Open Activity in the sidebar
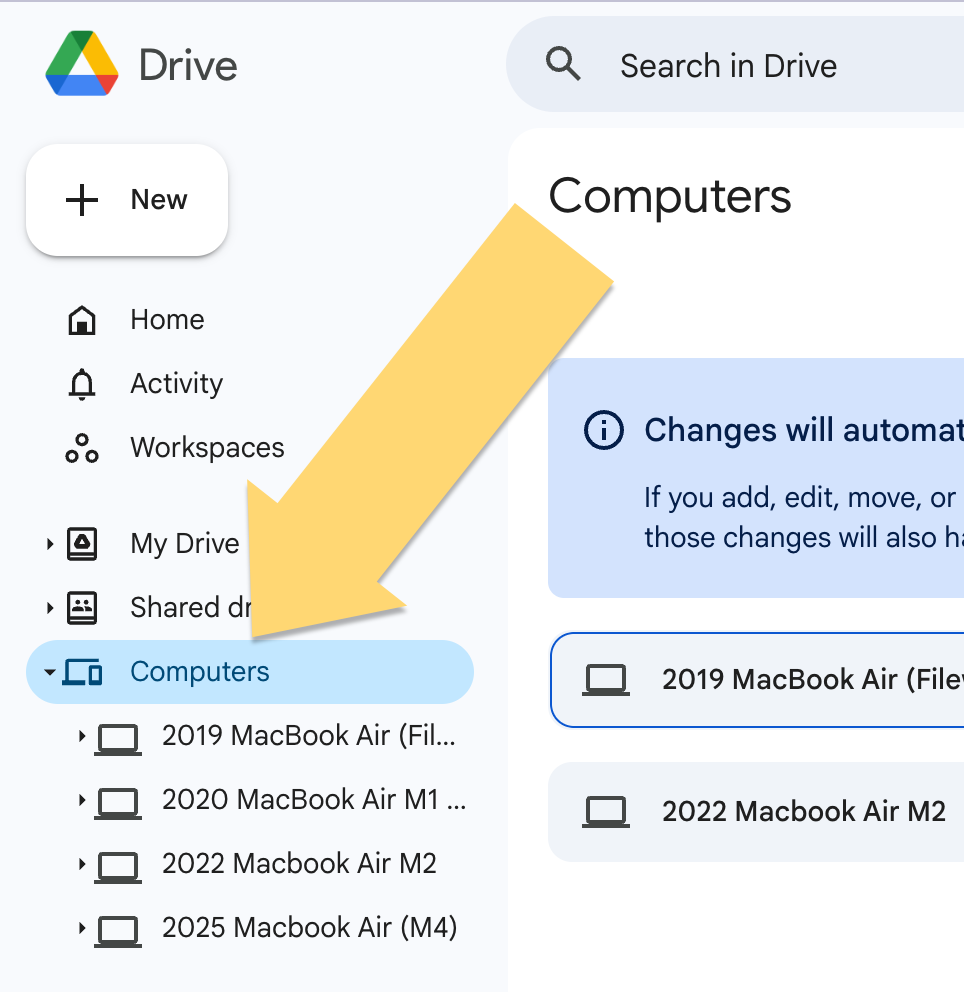 [176, 383]
